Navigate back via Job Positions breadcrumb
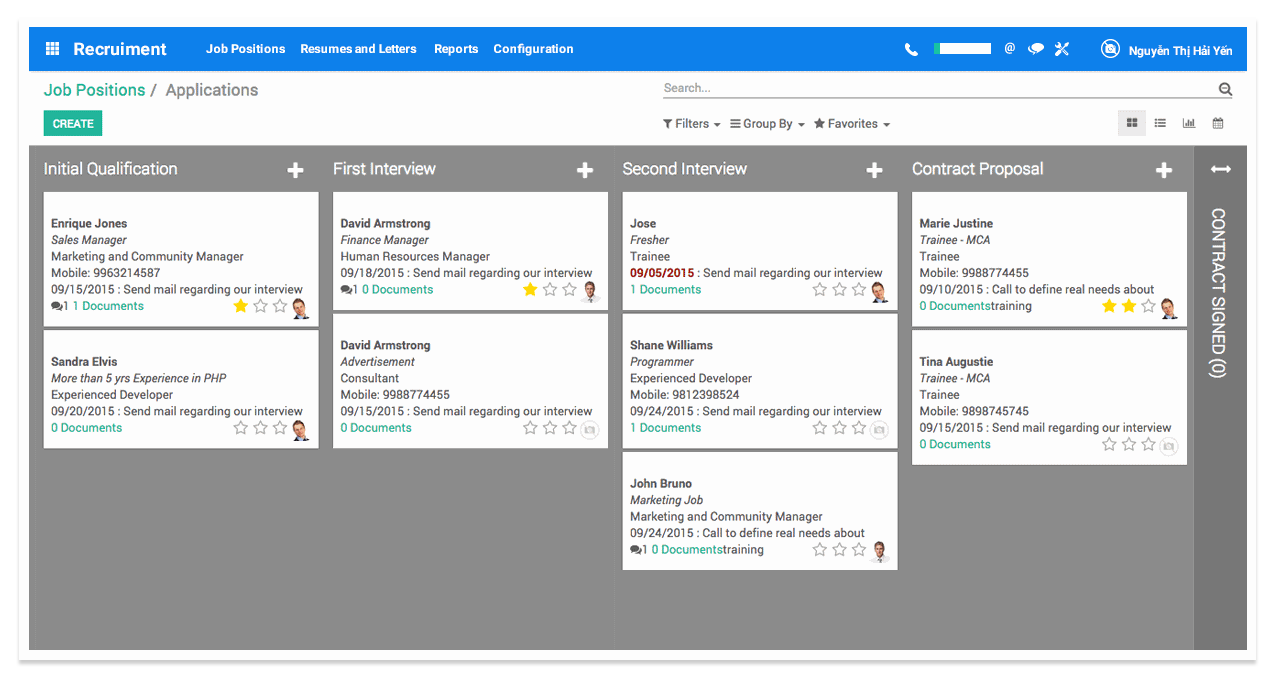This screenshot has width=1276, height=677. click(x=94, y=90)
